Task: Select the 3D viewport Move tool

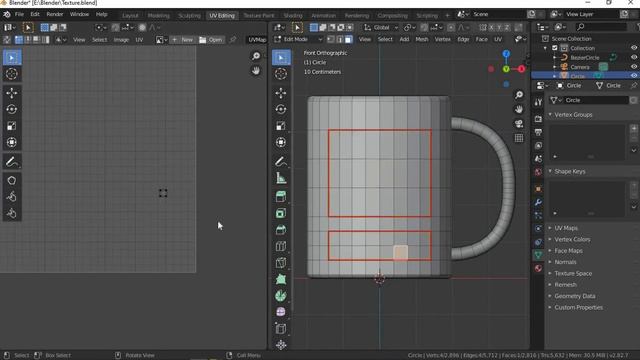Action: coord(281,93)
